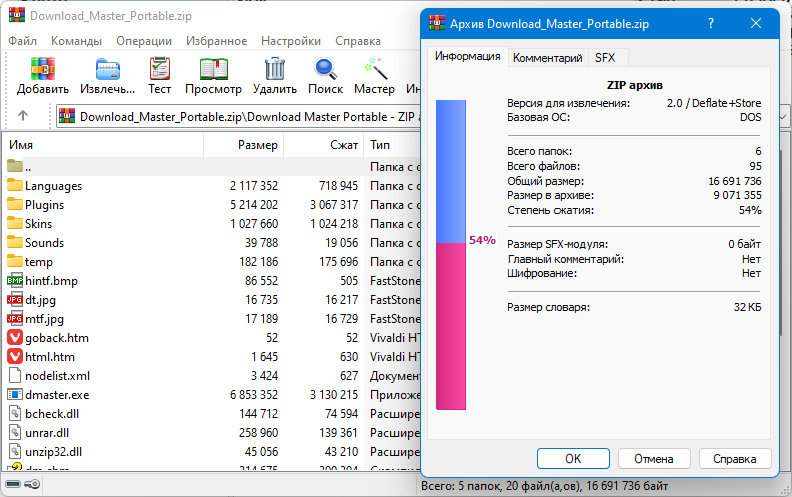The width and height of the screenshot is (792, 497).
Task: Click the unzip32.dll file icon
Action: pyautogui.click(x=15, y=452)
